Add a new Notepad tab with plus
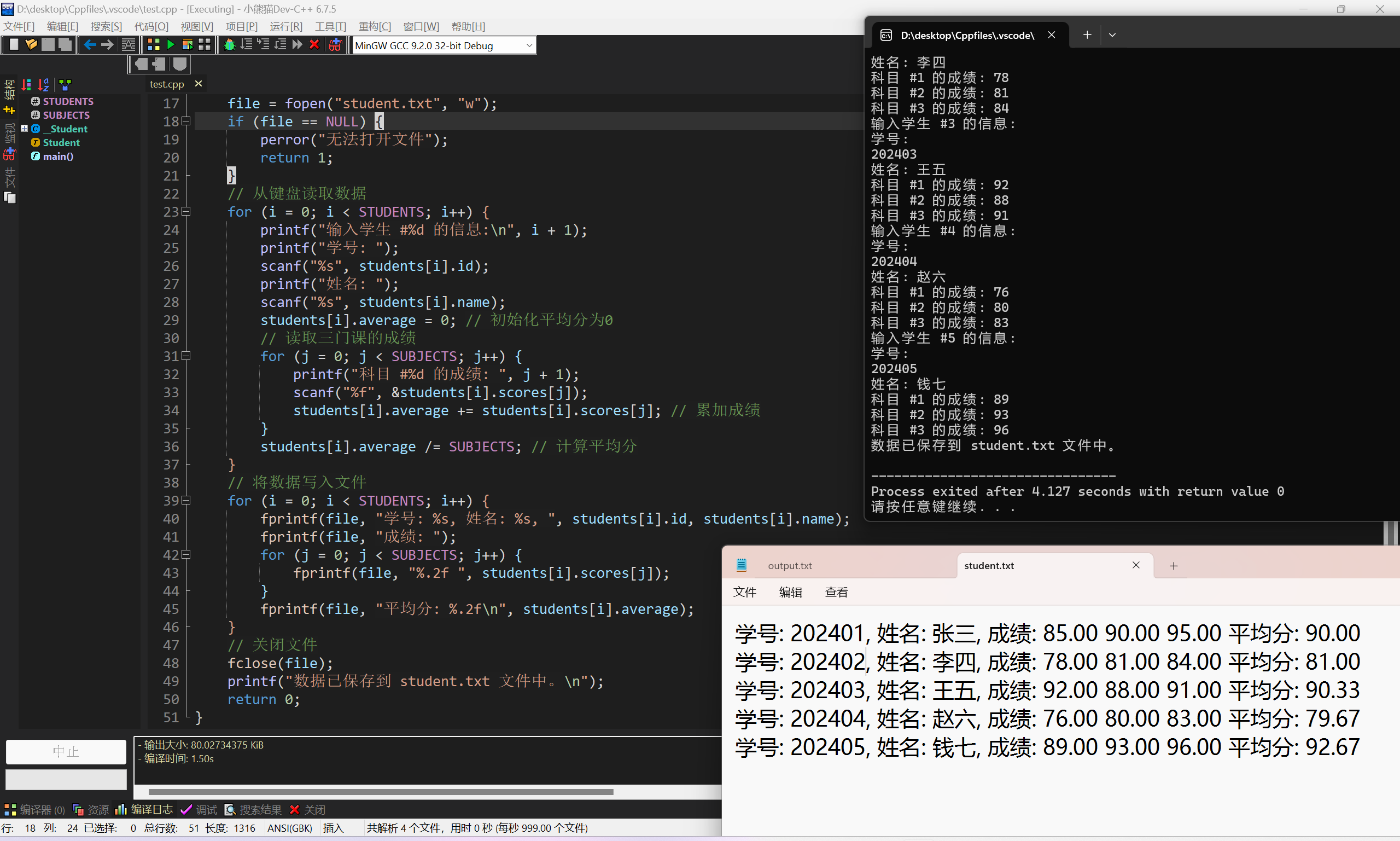1400x841 pixels. coord(1174,566)
